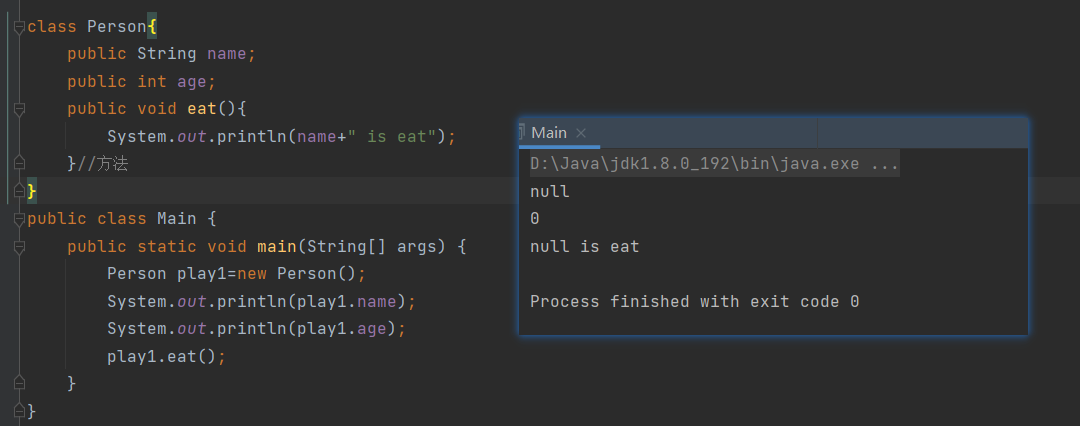Image resolution: width=1080 pixels, height=426 pixels.
Task: Click the run config icon on Main tab
Action: 523,132
